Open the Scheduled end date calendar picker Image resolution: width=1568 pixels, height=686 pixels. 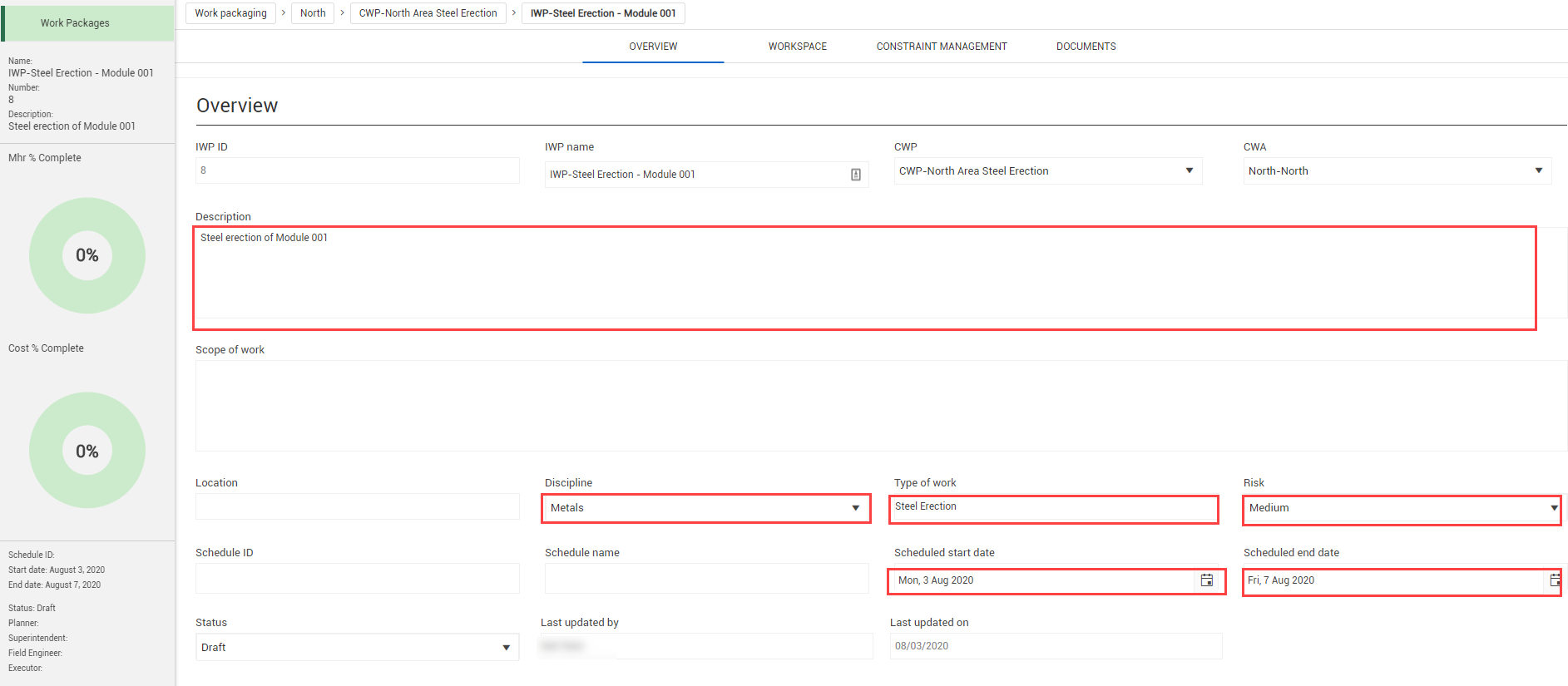[x=1554, y=580]
